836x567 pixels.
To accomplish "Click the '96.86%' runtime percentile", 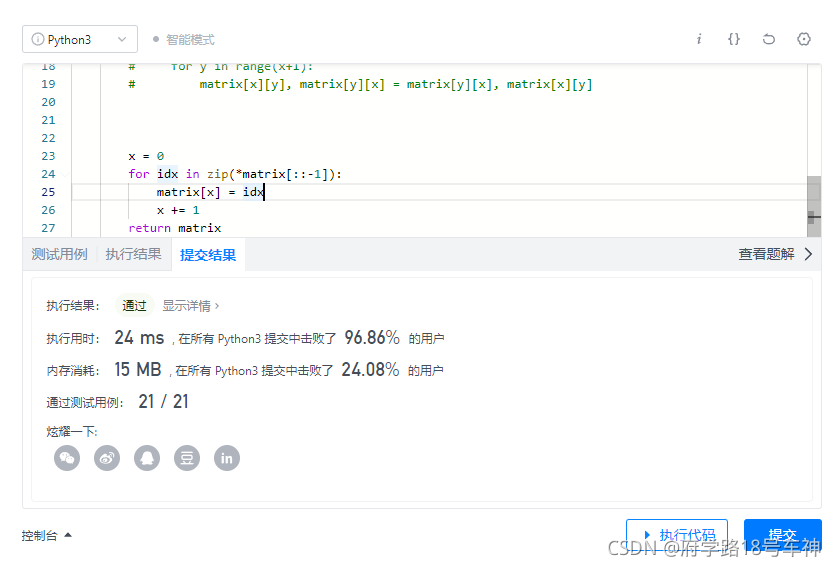I will pyautogui.click(x=372, y=338).
